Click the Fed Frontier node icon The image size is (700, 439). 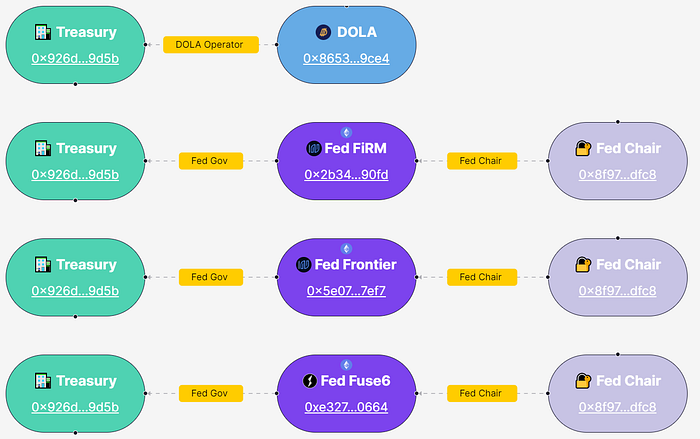(304, 265)
